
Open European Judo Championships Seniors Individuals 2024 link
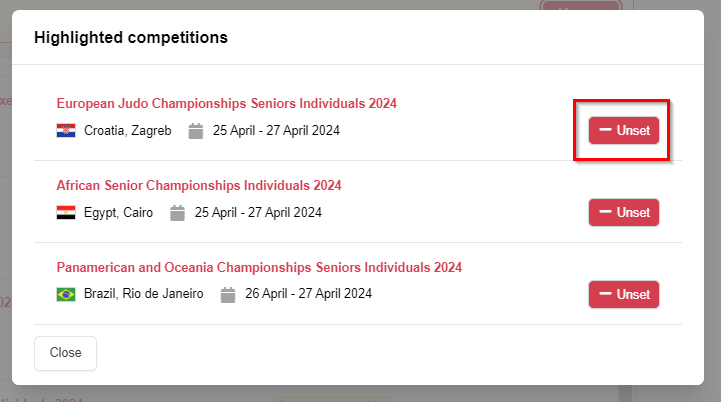click(x=227, y=103)
